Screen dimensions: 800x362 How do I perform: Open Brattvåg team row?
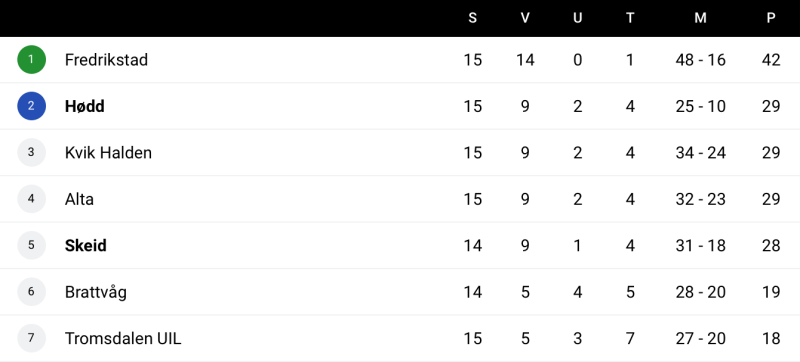click(400, 292)
